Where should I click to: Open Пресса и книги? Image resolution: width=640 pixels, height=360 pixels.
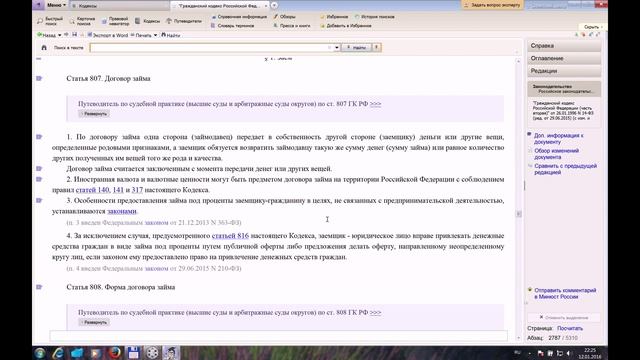(292, 26)
